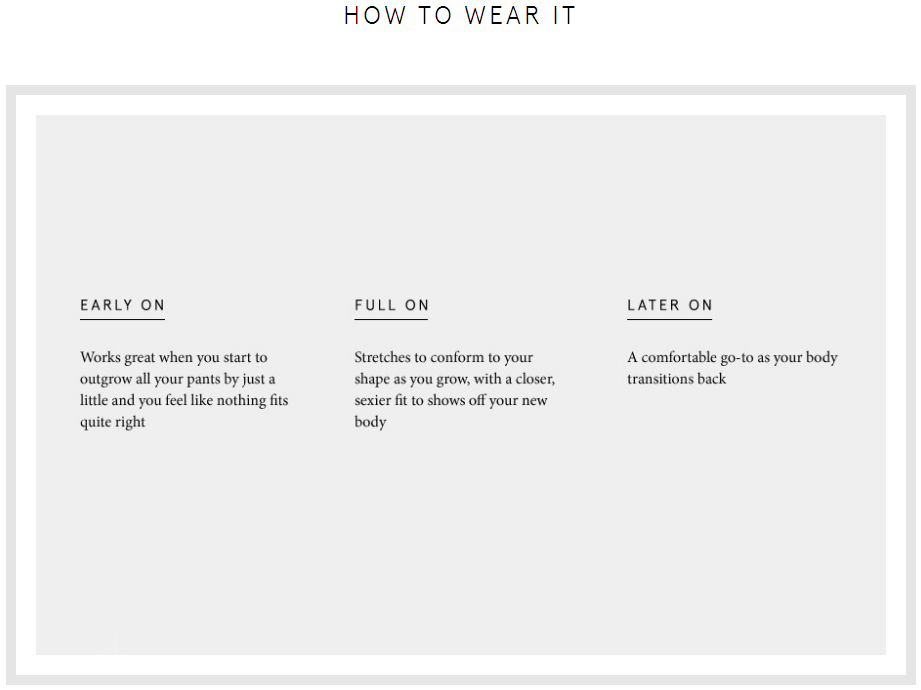Select the "EARLY ON" column heading
Image resolution: width=921 pixels, height=690 pixels.
122,305
